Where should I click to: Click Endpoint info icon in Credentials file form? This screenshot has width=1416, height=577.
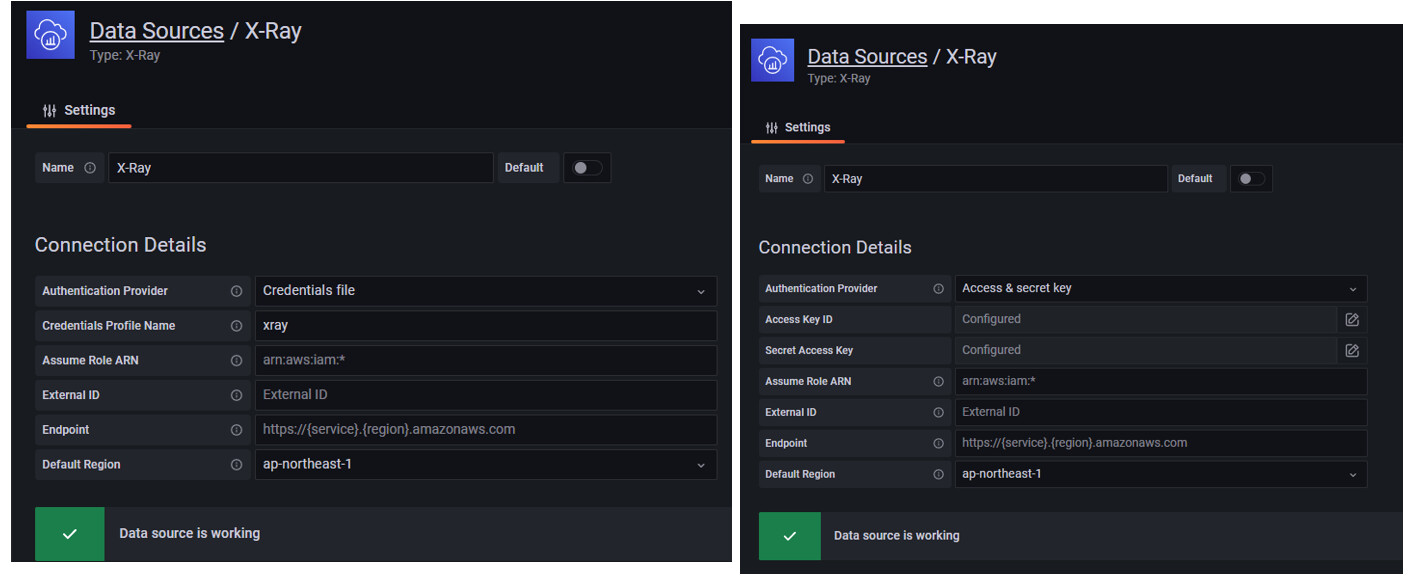[x=237, y=430]
